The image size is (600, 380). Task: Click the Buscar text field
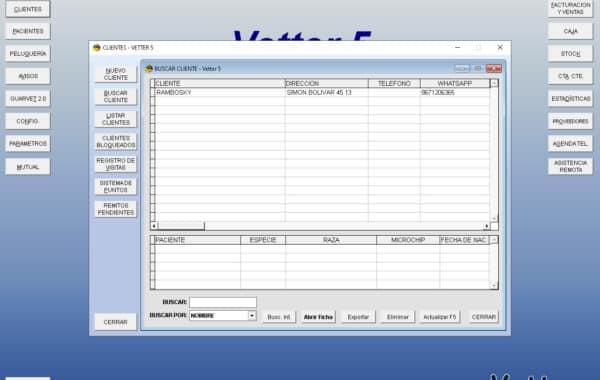[223, 302]
